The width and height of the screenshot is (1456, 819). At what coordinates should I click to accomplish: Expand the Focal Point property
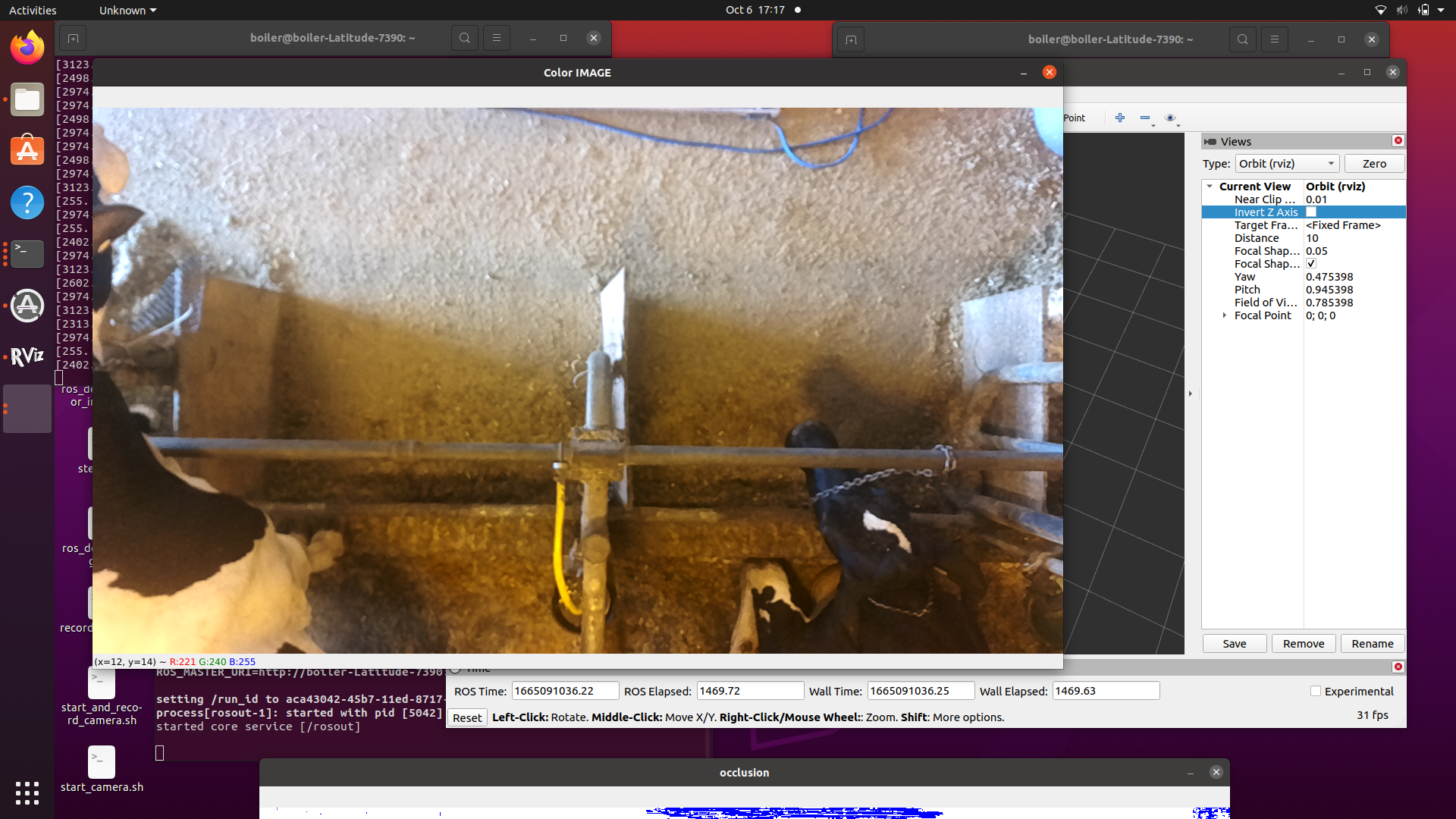1225,315
